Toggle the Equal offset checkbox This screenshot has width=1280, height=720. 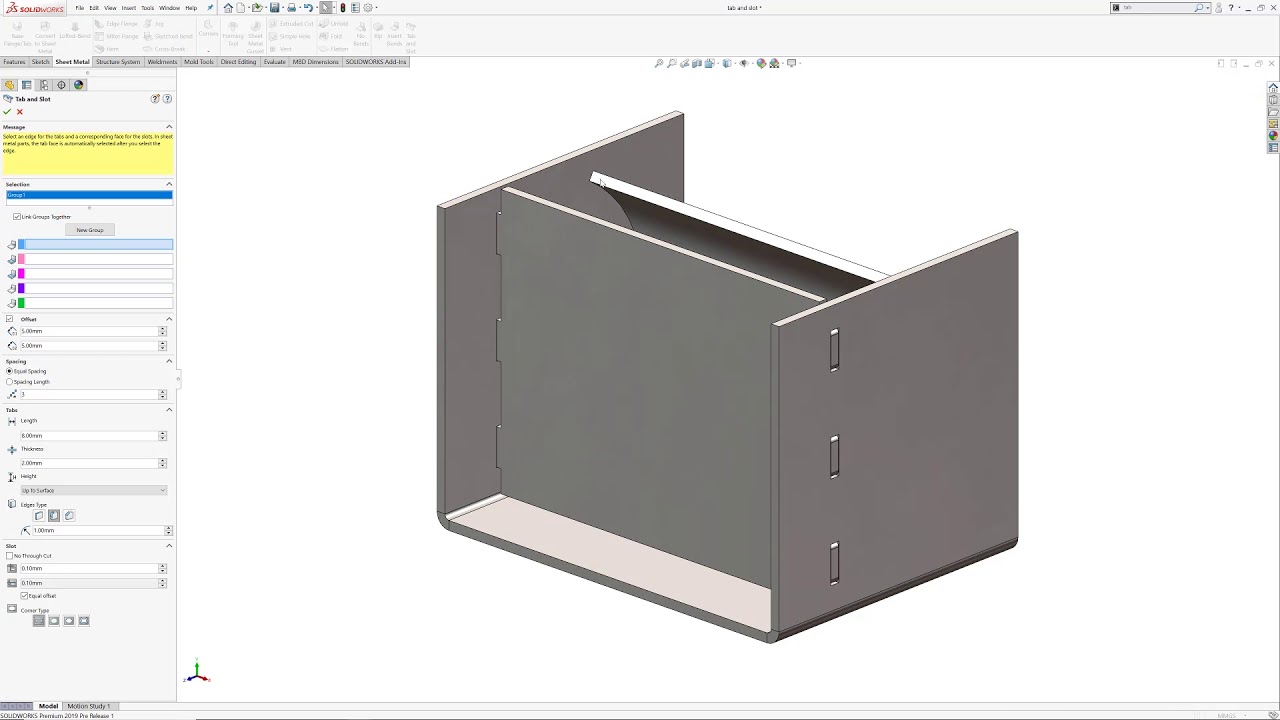tap(24, 596)
